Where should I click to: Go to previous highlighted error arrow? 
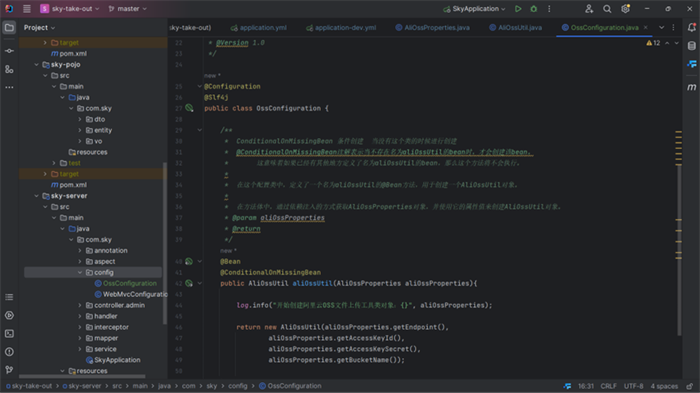(667, 43)
